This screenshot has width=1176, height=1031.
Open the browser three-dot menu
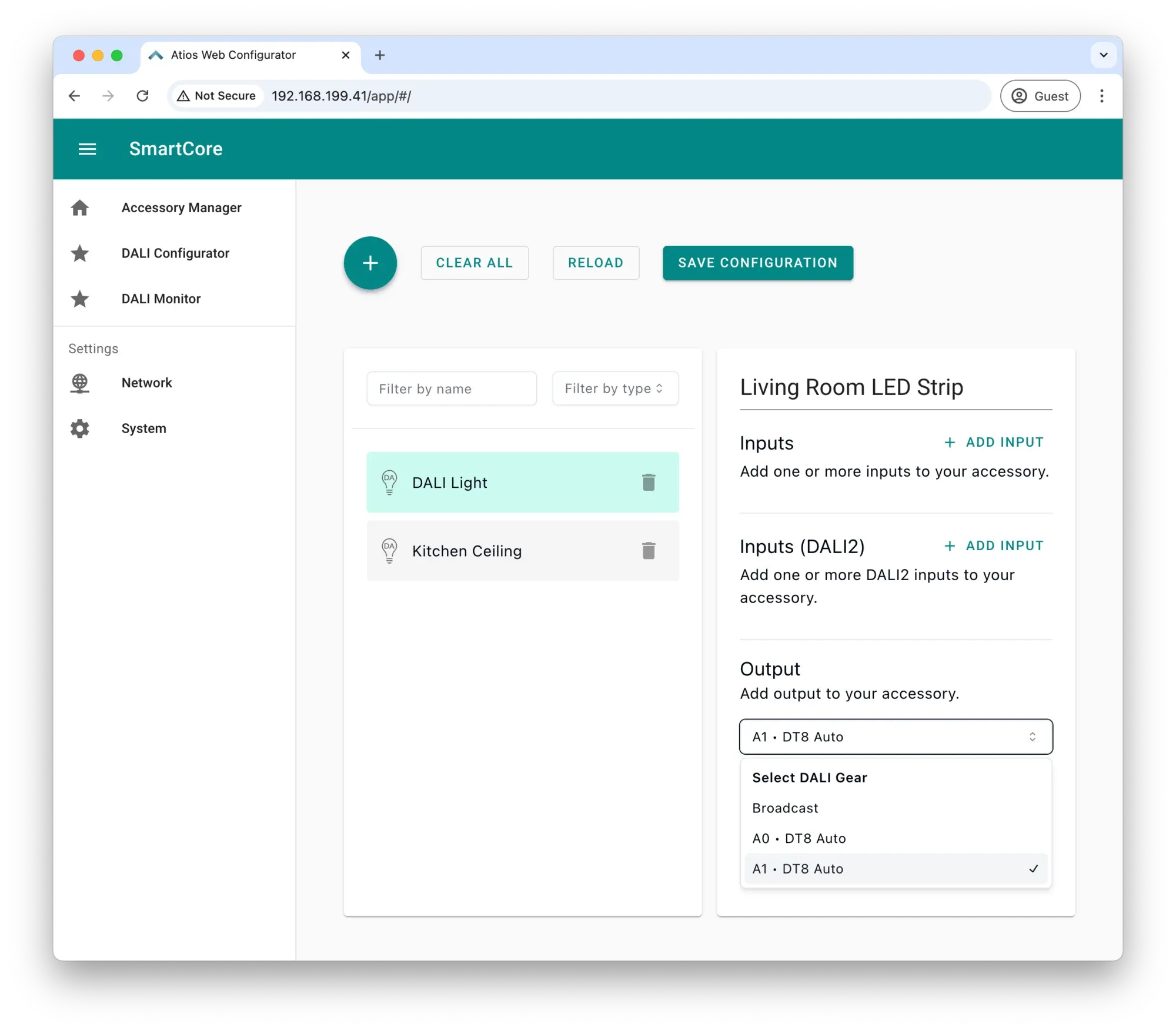coord(1101,96)
